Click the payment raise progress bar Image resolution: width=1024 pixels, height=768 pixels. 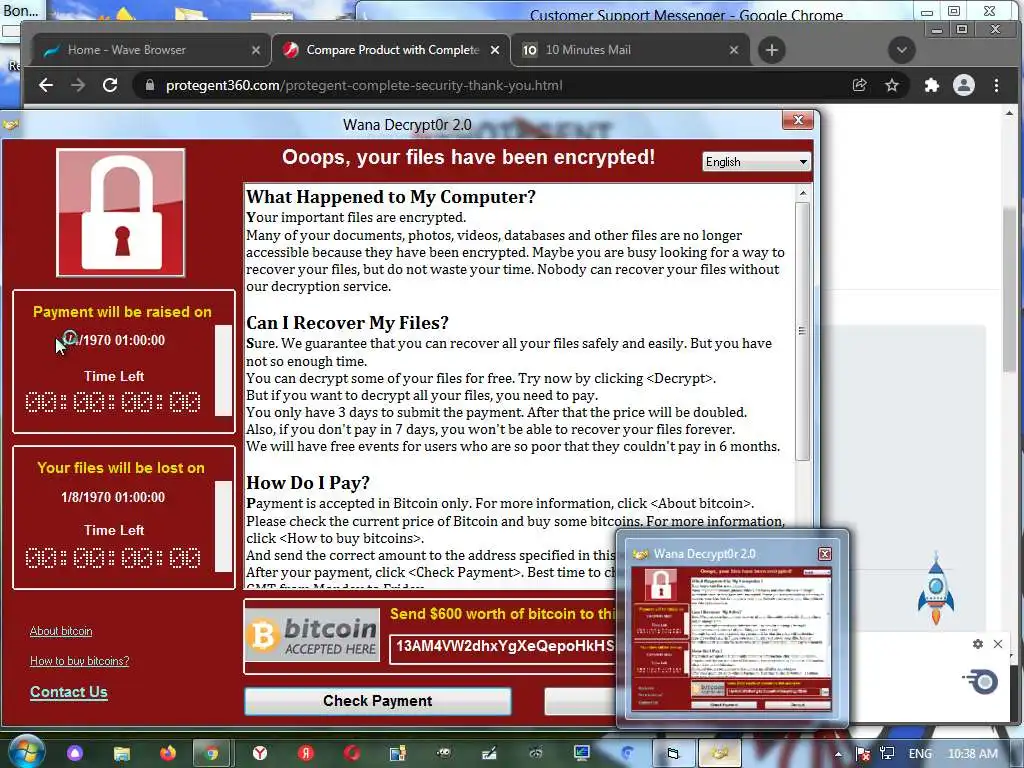pos(223,370)
